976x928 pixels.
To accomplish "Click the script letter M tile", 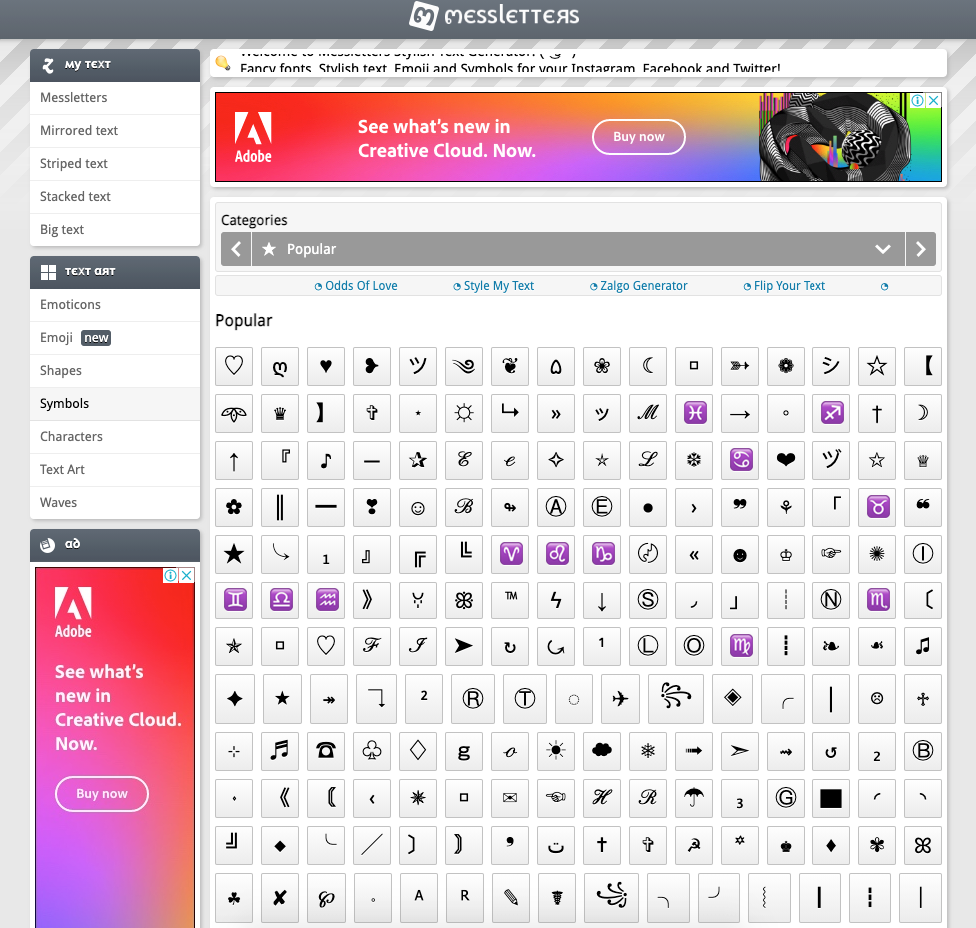I will (x=649, y=413).
